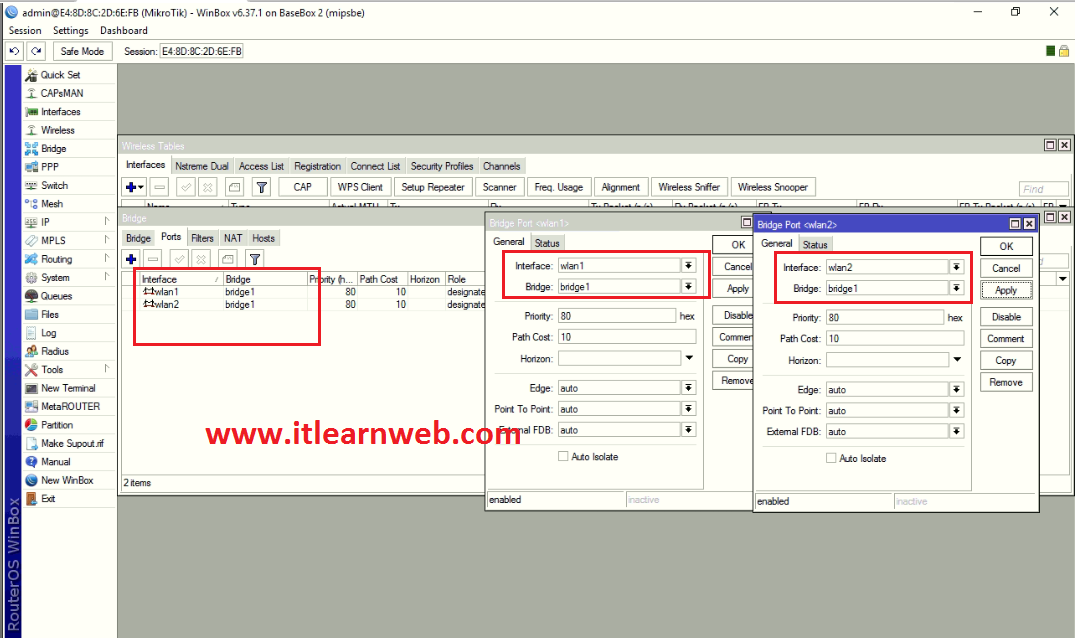Toggle Safe Mode
1075x638 pixels.
point(82,51)
